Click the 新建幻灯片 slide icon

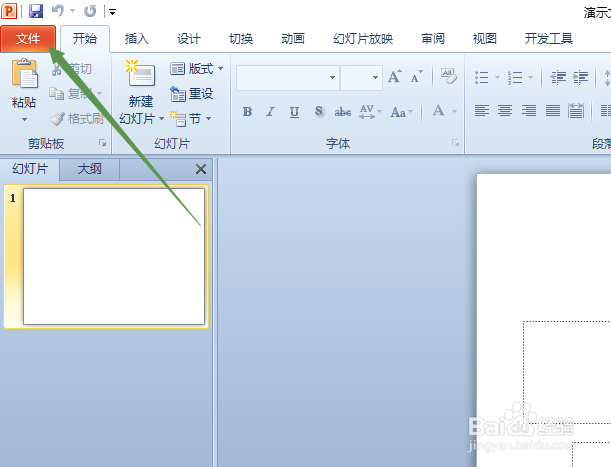point(140,73)
